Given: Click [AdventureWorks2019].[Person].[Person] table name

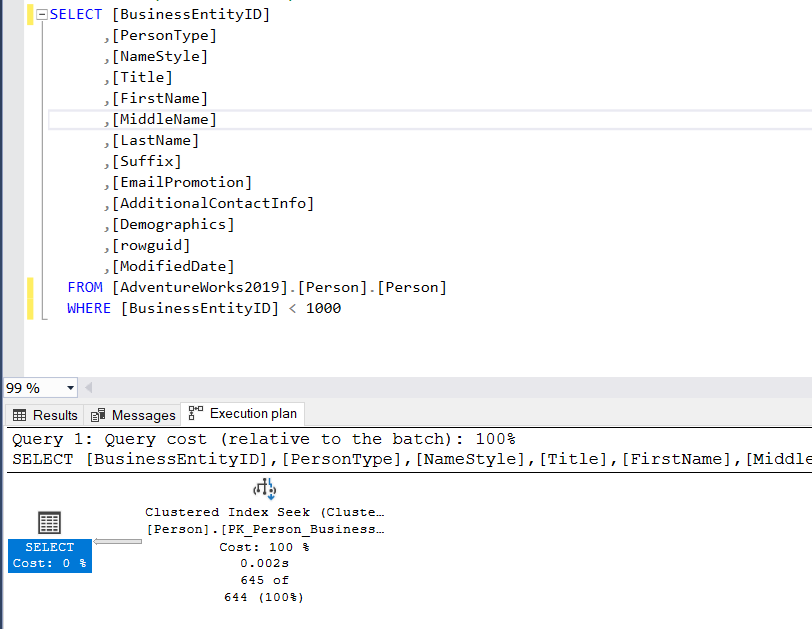Looking at the screenshot, I should click(x=279, y=287).
